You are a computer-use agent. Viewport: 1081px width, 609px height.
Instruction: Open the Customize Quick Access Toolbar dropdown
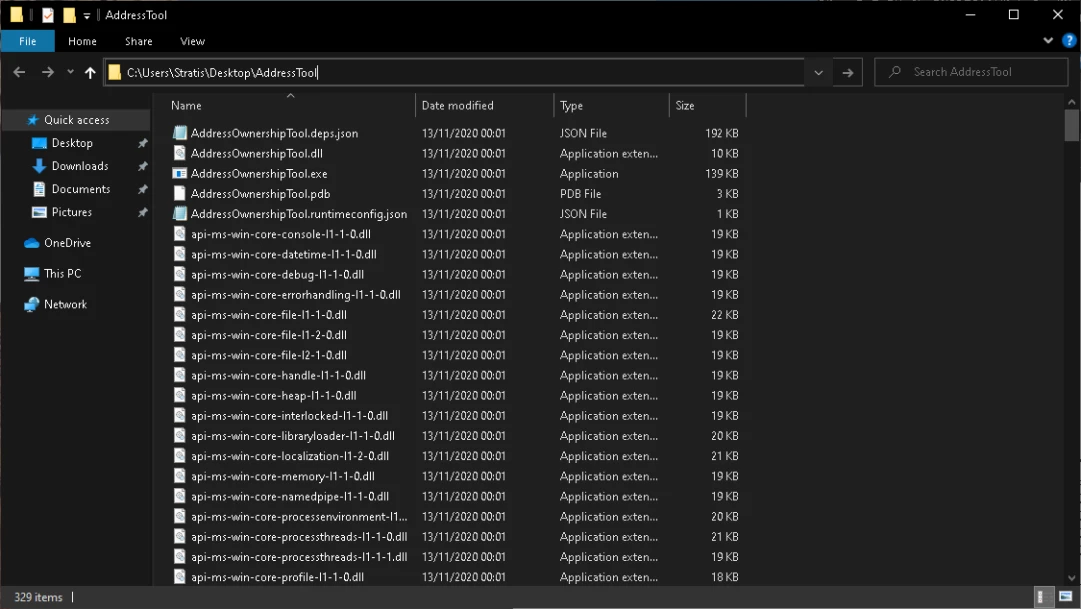87,16
